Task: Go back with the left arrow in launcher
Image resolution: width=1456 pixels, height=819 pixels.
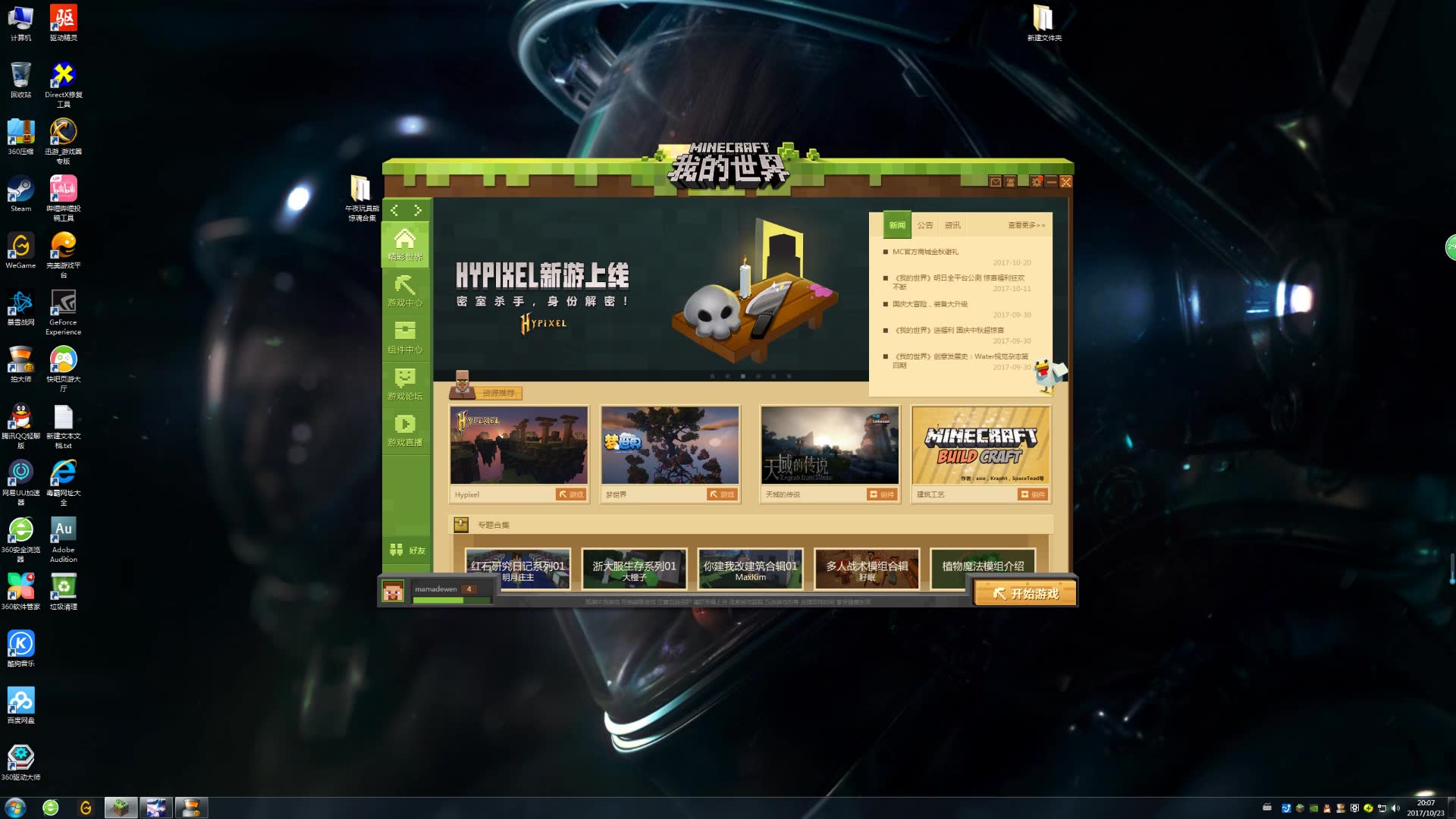Action: 394,210
